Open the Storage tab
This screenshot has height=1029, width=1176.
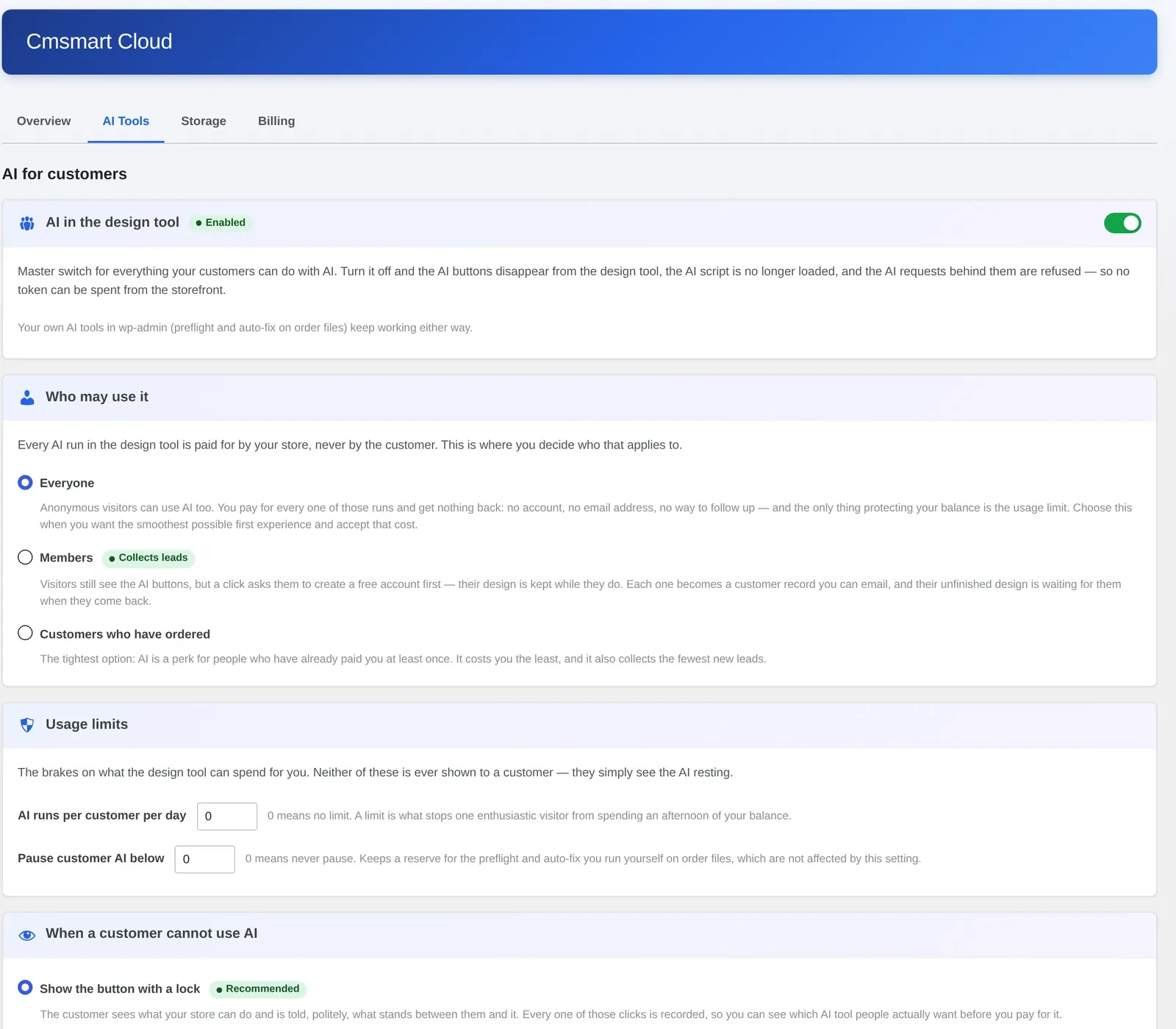pyautogui.click(x=204, y=121)
